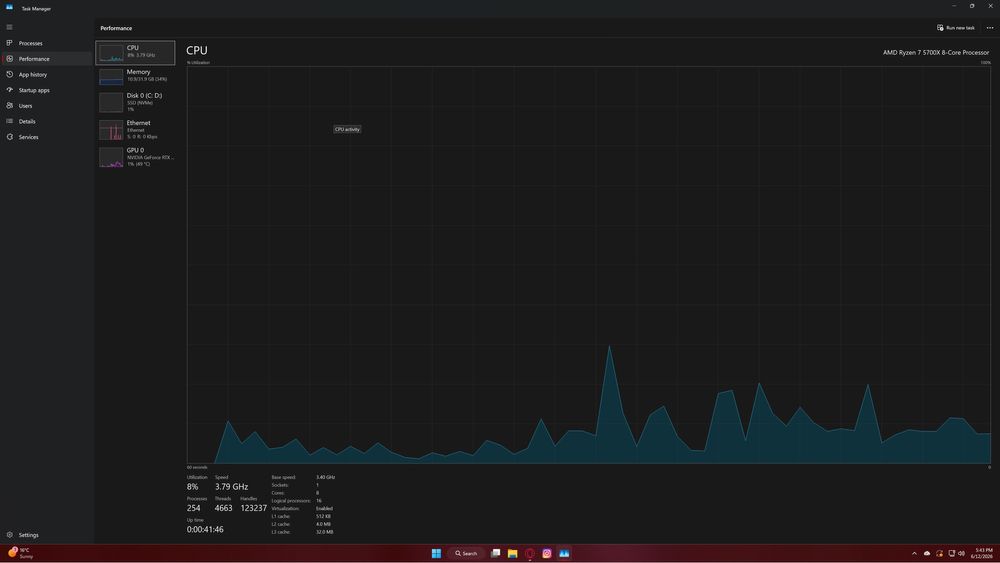Click the taskbar Search box
This screenshot has height=563, width=1000.
pyautogui.click(x=466, y=553)
